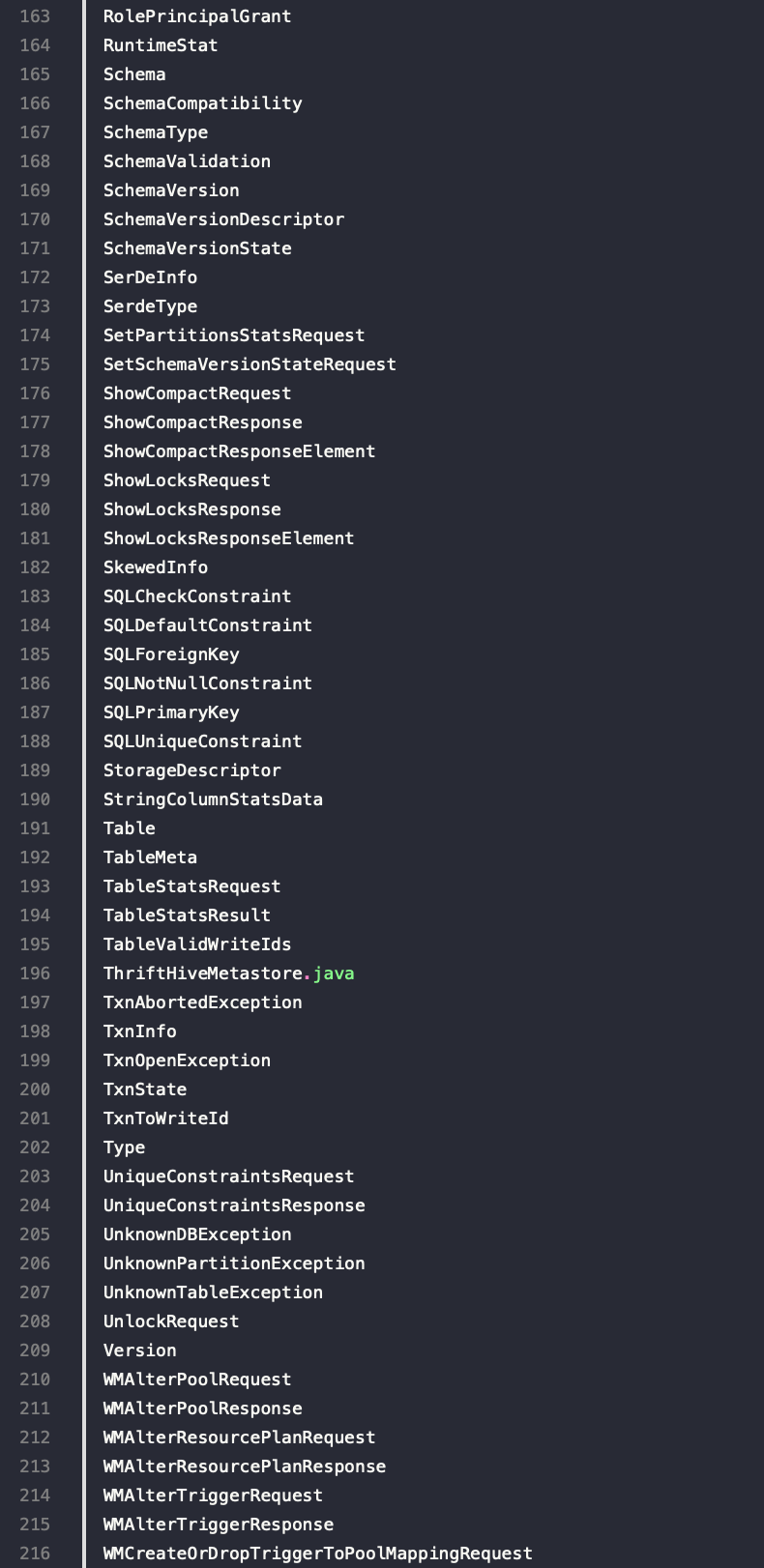Screen dimensions: 764x1568
Task: Click line number 163 in the gutter
Action: (x=35, y=16)
